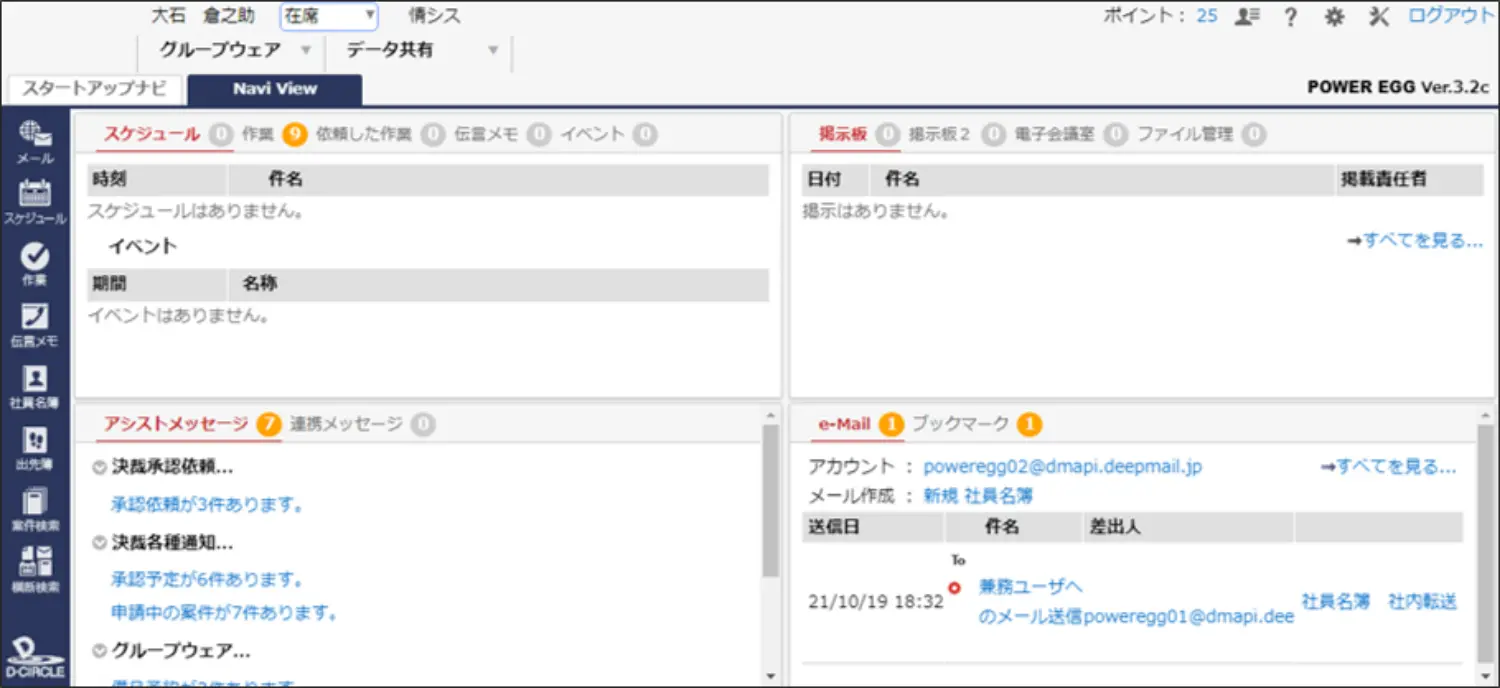The image size is (1500, 688).
Task: Click the help question mark icon
Action: [1290, 17]
